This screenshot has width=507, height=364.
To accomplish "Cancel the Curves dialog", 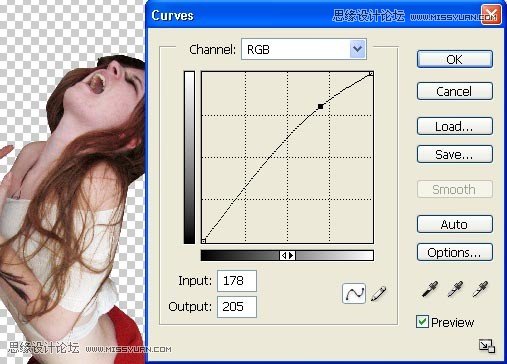I will (454, 91).
